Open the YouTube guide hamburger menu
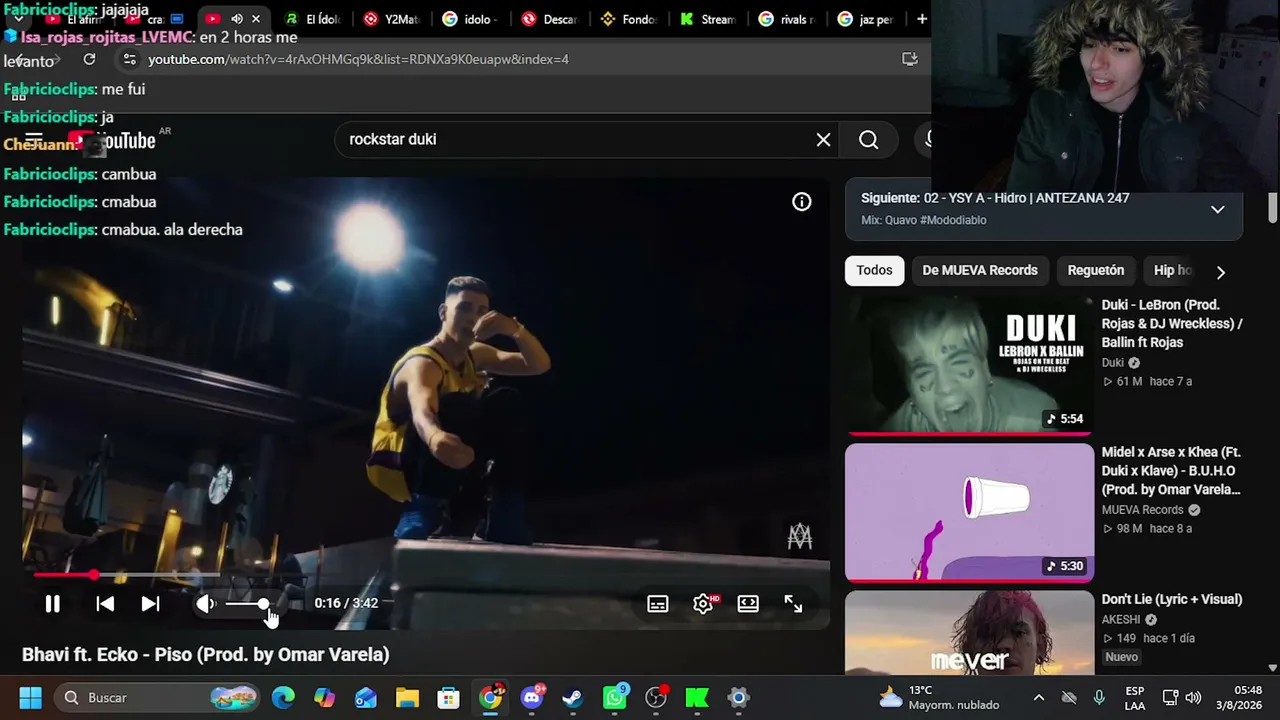 coord(34,140)
